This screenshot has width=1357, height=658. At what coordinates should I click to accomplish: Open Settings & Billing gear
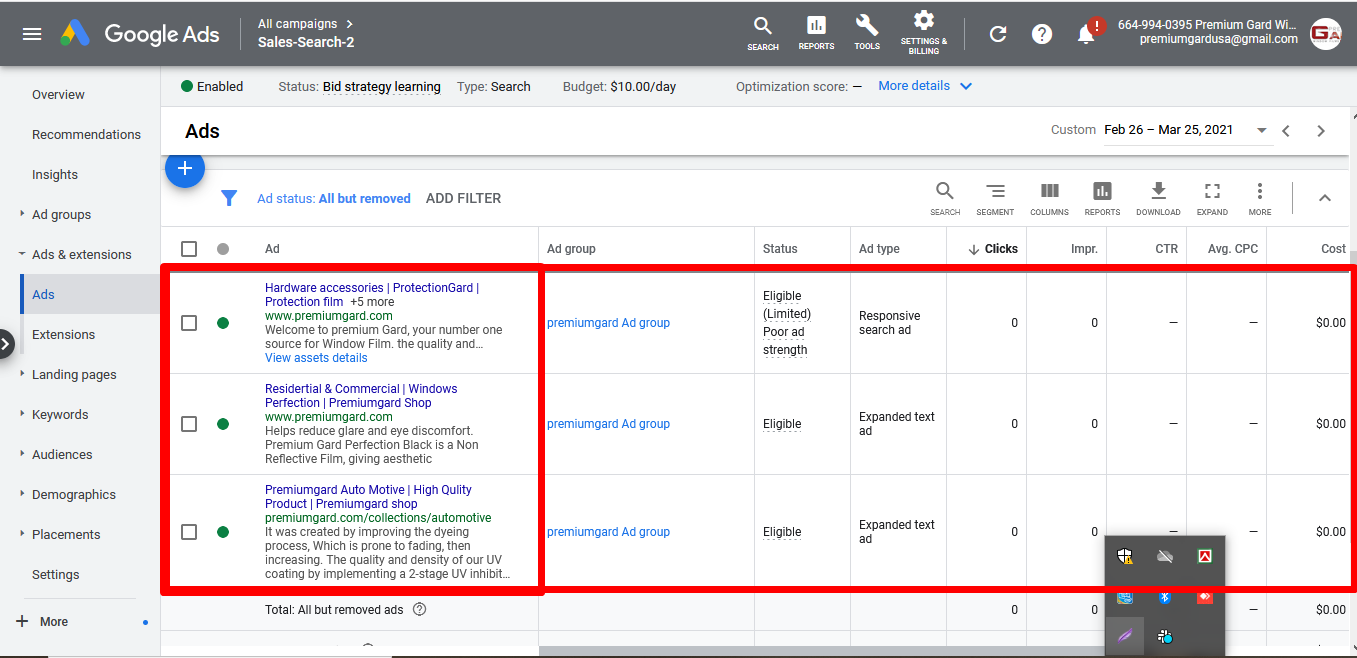pos(924,31)
